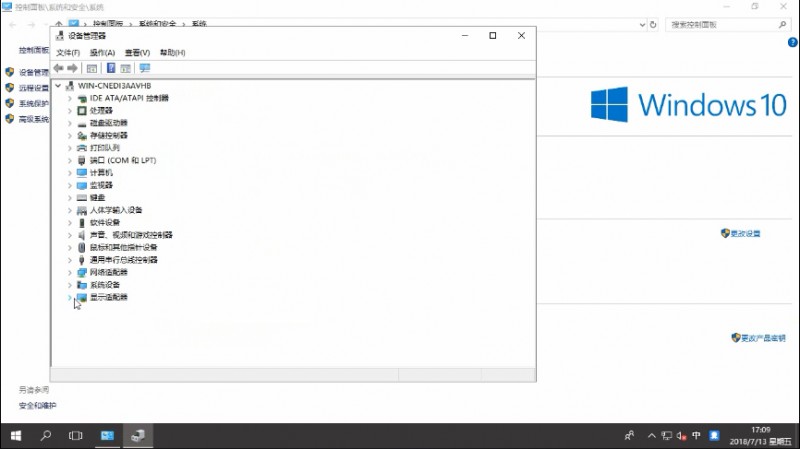The height and width of the screenshot is (449, 800).
Task: Open Task View from the taskbar
Action: pyautogui.click(x=76, y=436)
